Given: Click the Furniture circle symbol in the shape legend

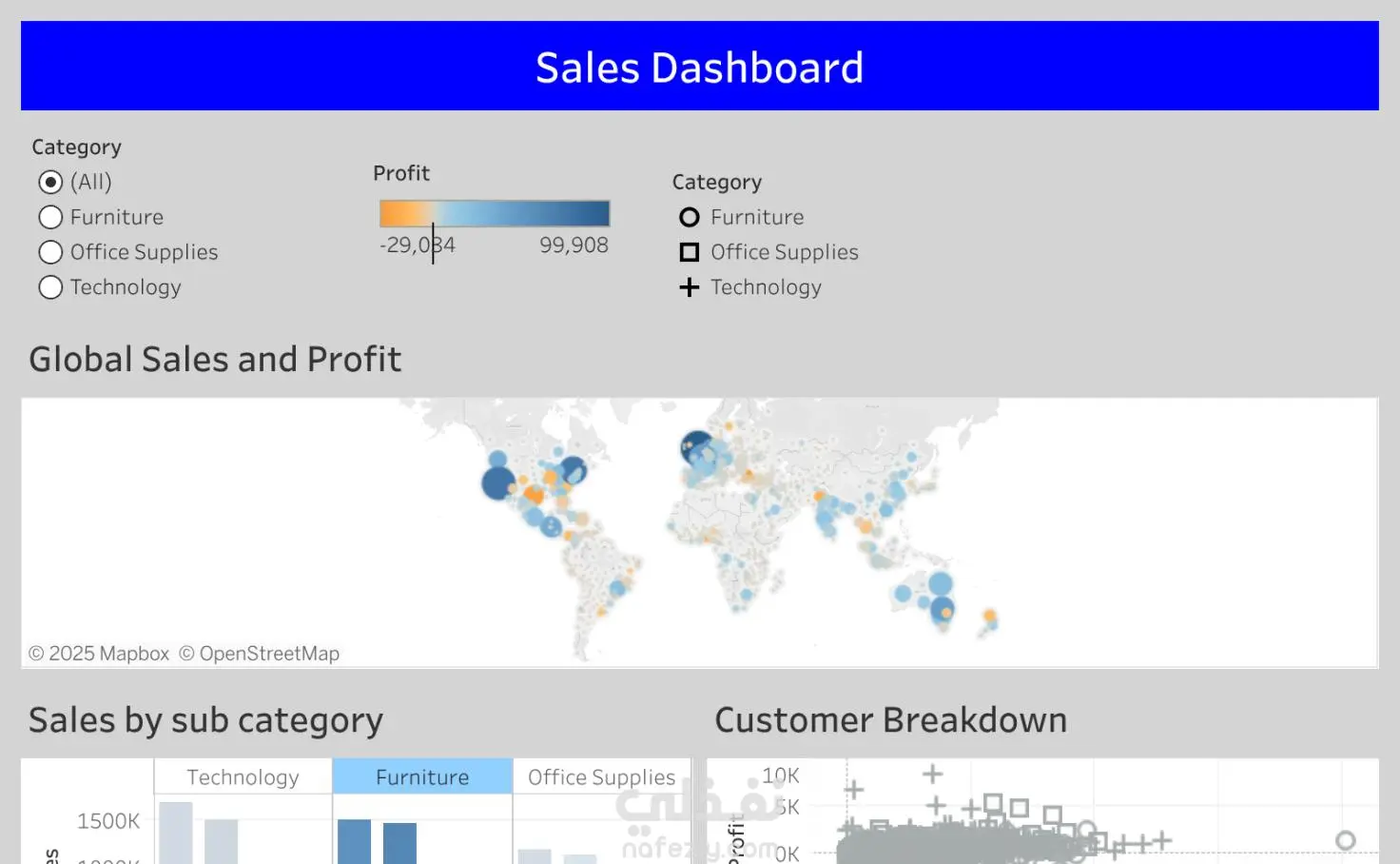Looking at the screenshot, I should [690, 217].
